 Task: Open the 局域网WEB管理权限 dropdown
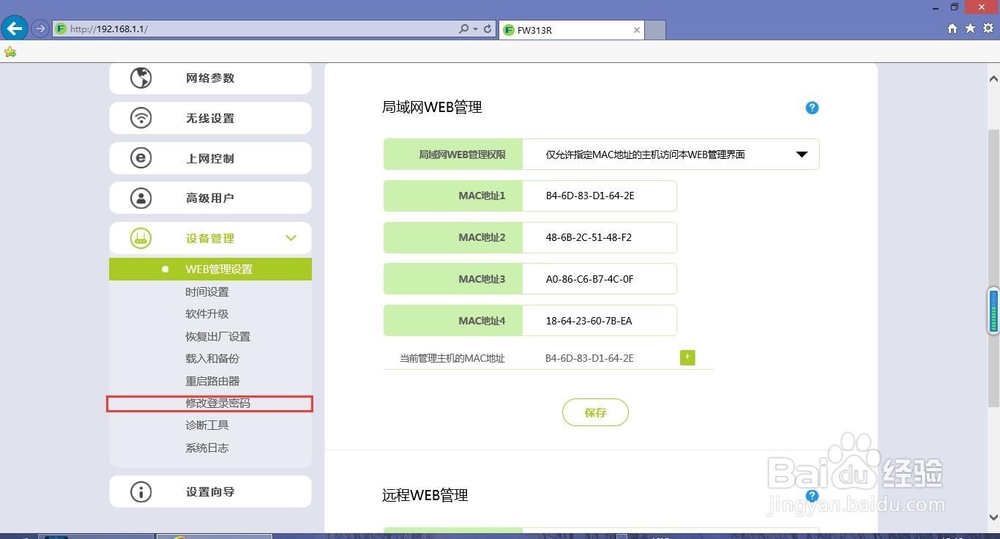(670, 154)
